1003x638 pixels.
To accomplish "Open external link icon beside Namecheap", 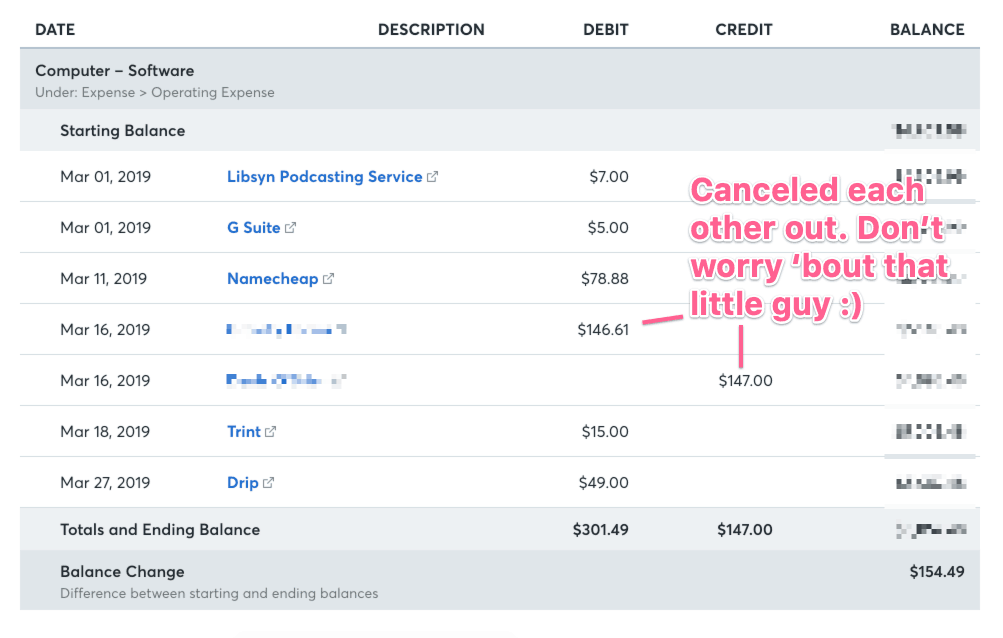I will point(328,279).
